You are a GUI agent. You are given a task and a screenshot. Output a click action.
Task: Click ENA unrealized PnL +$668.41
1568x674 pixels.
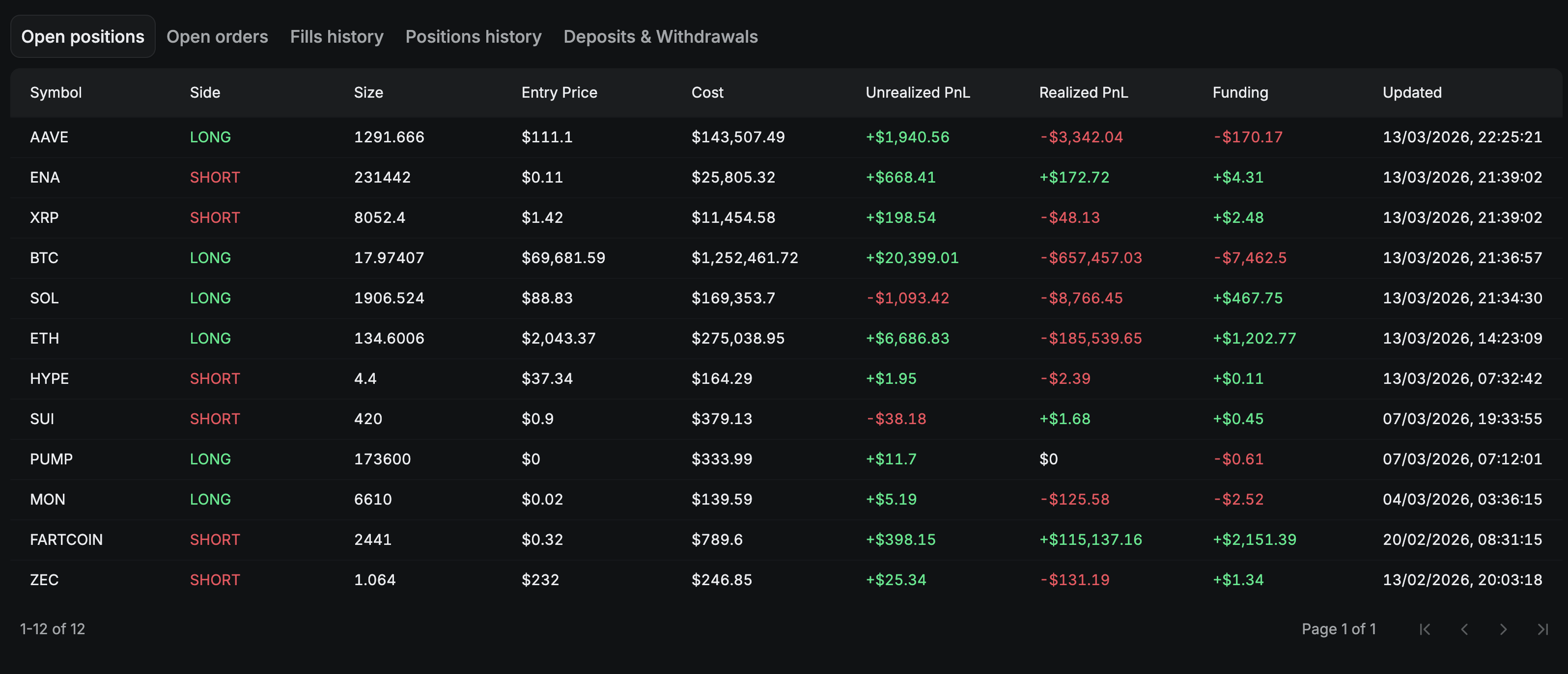(x=901, y=177)
